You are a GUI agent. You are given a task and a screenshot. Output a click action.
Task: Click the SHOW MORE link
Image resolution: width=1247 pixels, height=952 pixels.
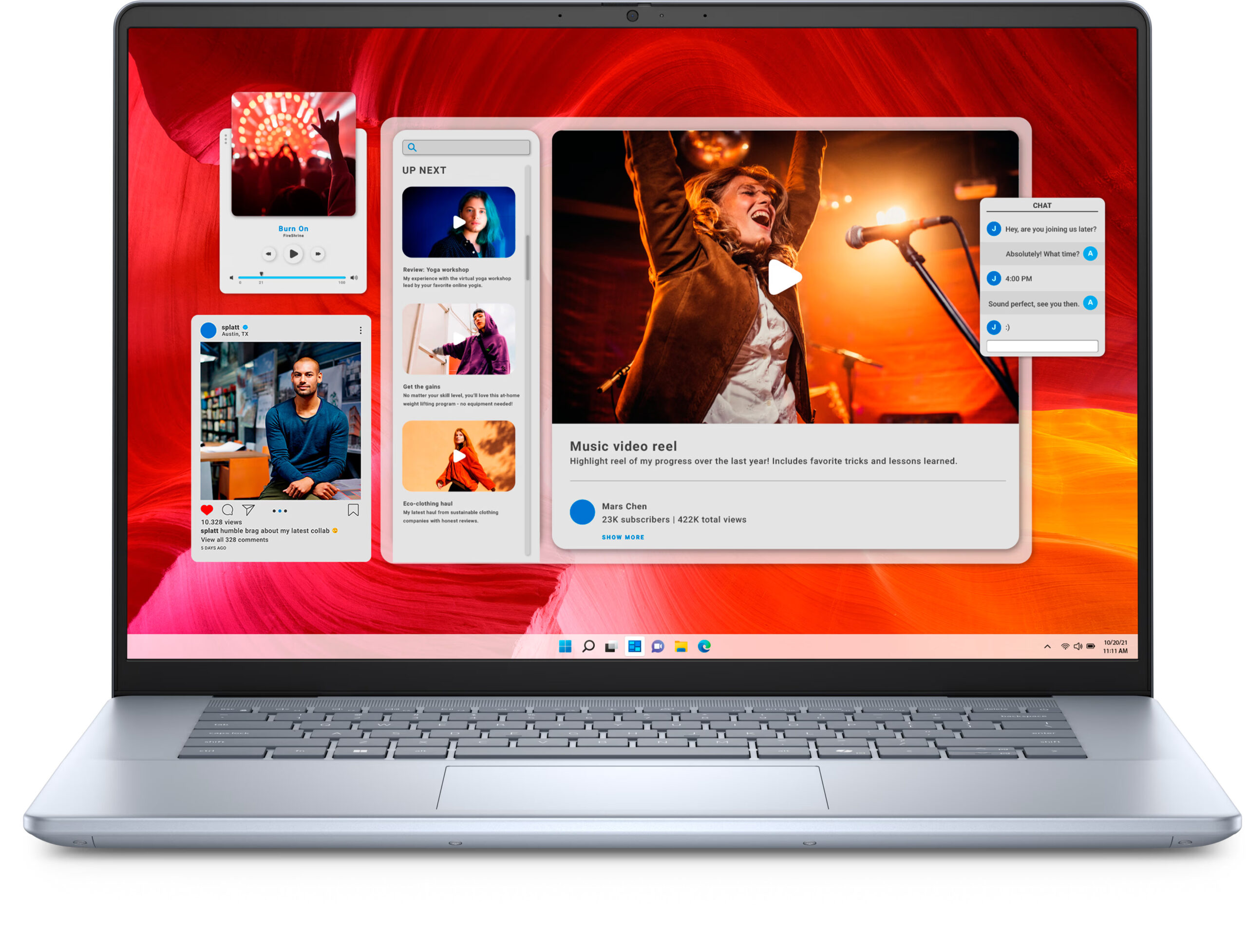pyautogui.click(x=623, y=537)
